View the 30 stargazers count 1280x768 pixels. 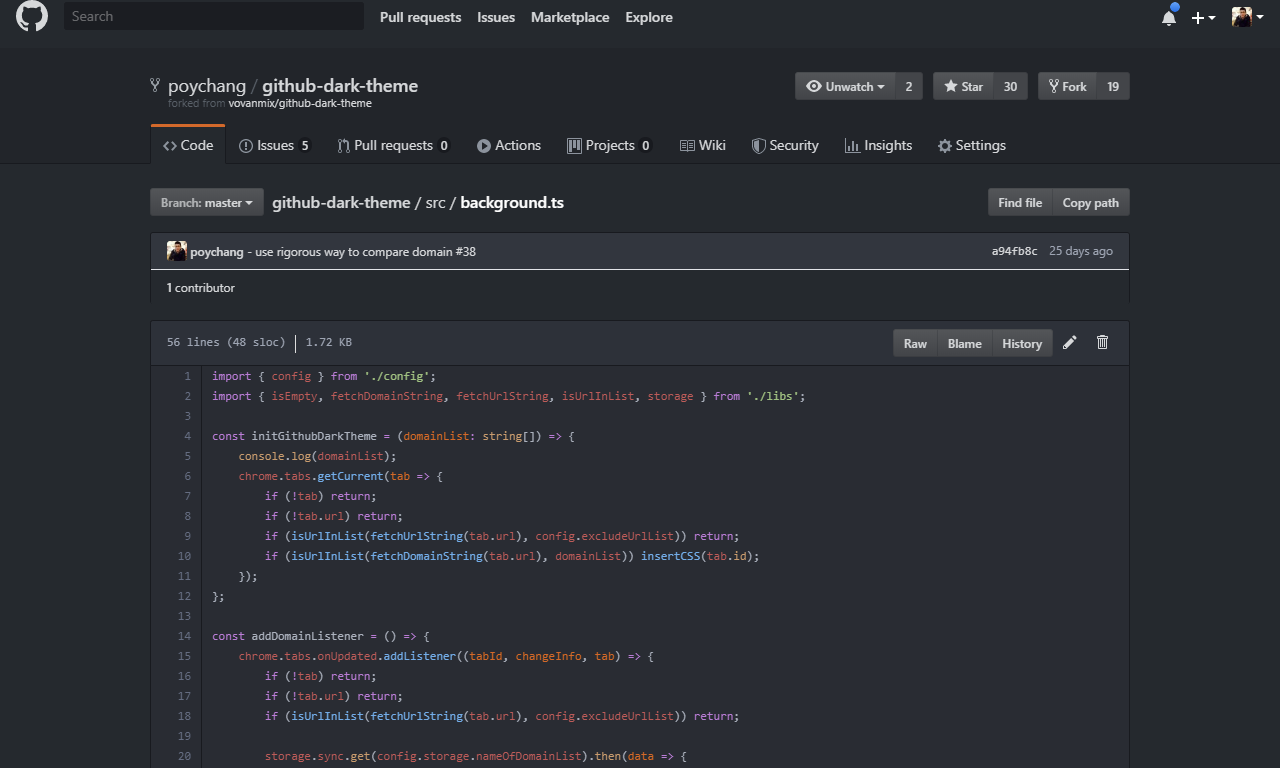point(1010,86)
